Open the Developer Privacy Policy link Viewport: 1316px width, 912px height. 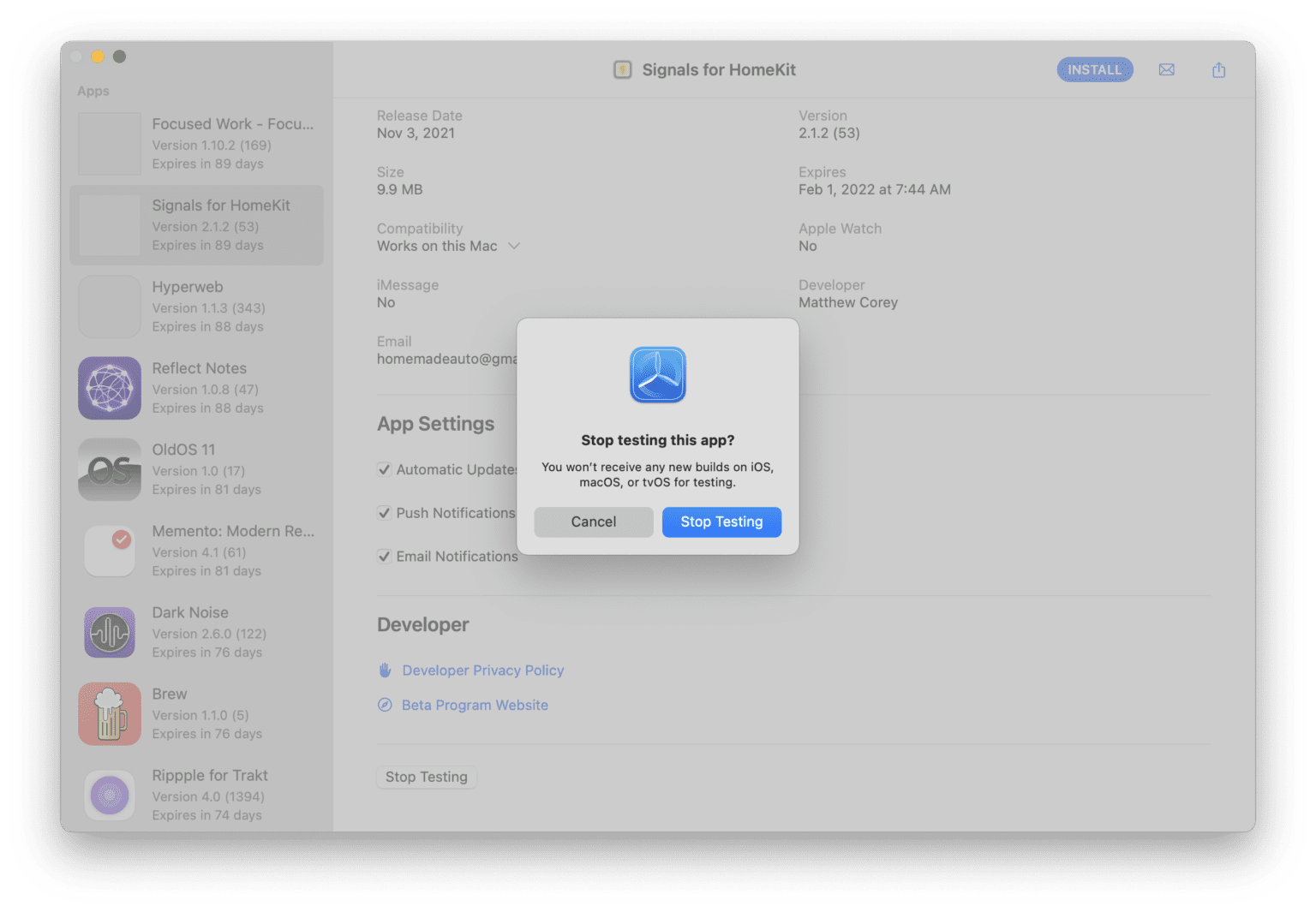(x=482, y=670)
